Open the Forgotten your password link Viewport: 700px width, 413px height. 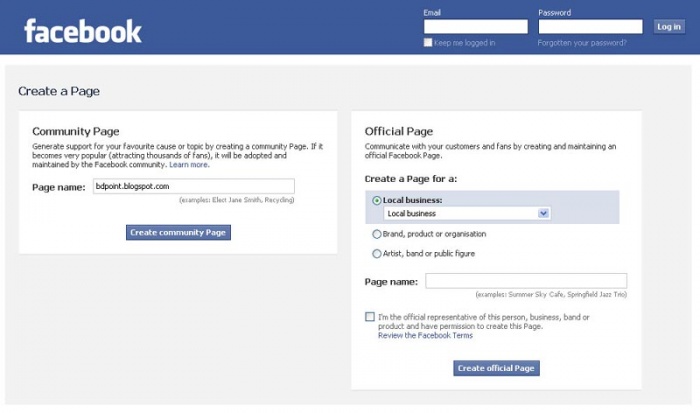tap(582, 43)
